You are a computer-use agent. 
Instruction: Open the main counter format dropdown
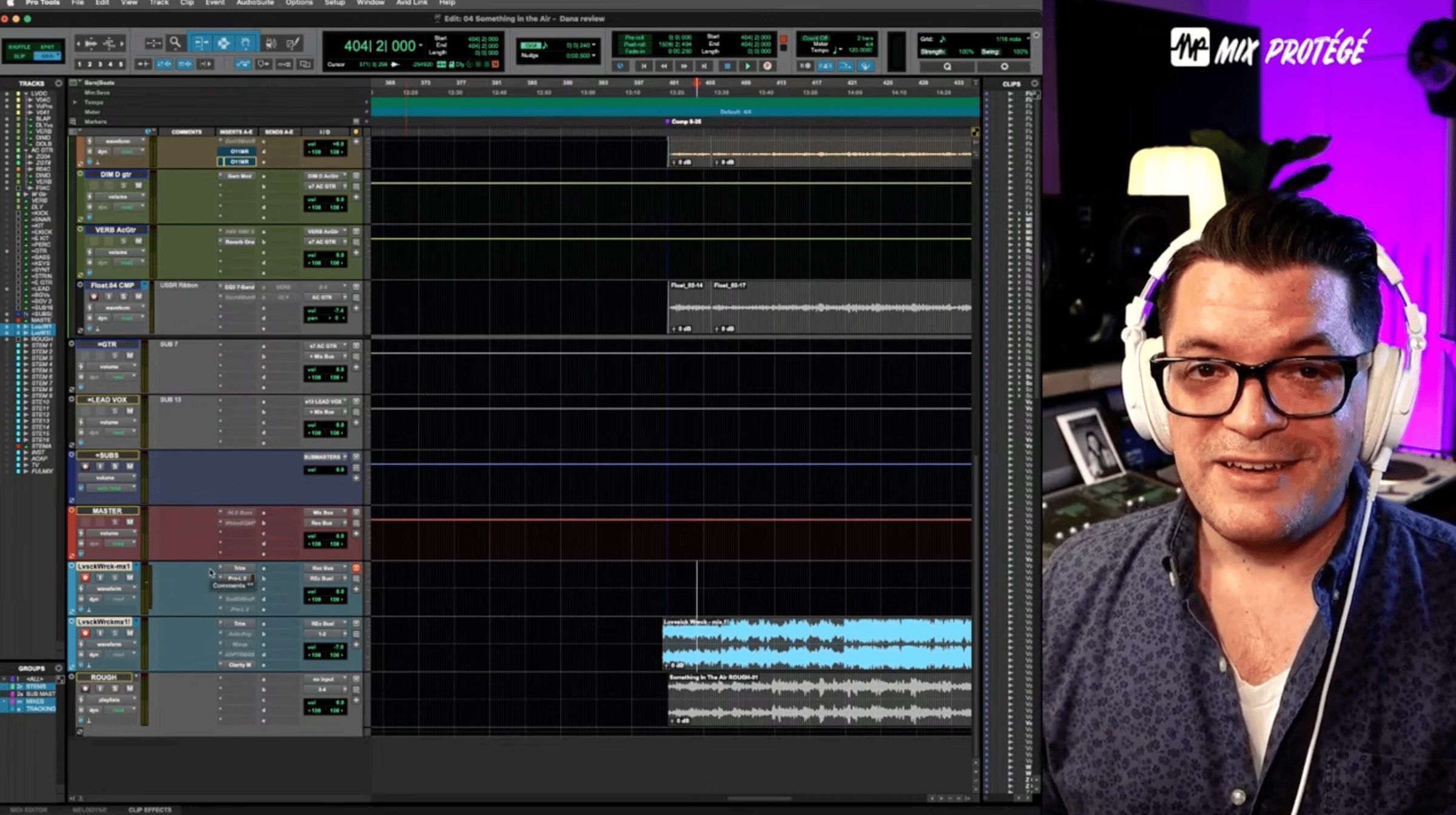(421, 45)
